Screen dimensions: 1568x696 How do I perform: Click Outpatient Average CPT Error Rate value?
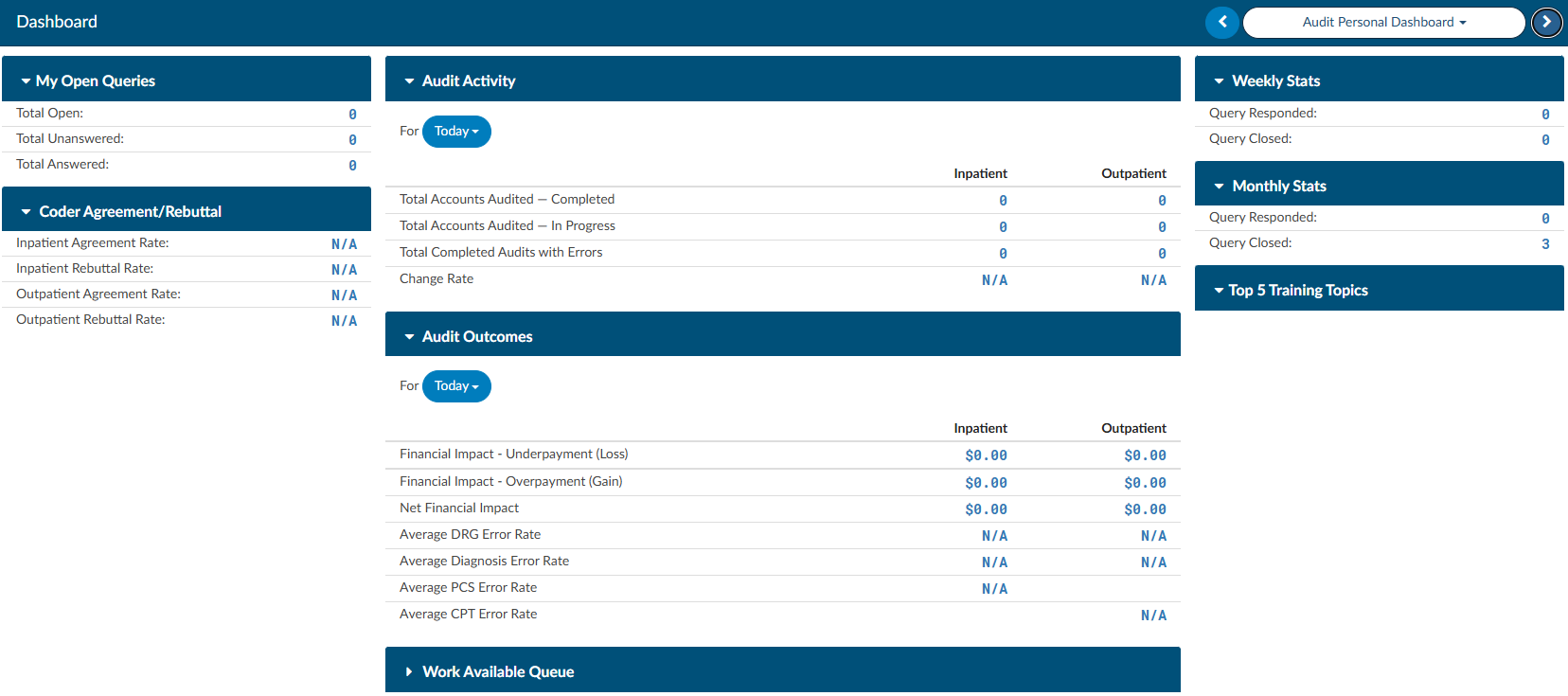[1153, 615]
